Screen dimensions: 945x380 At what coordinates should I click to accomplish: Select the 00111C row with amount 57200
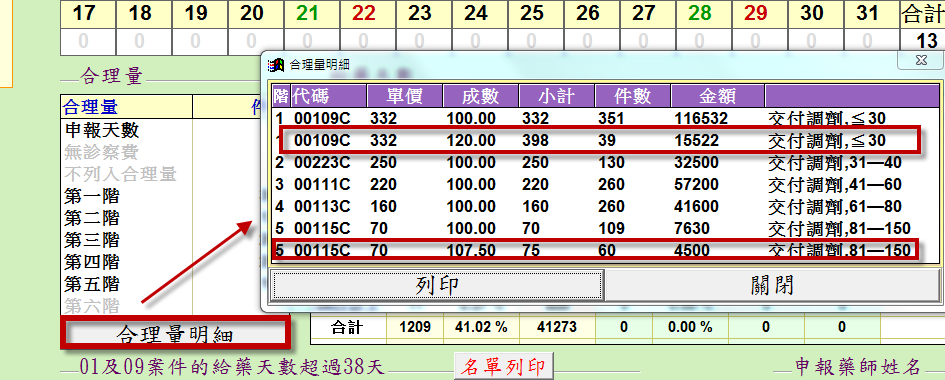605,184
